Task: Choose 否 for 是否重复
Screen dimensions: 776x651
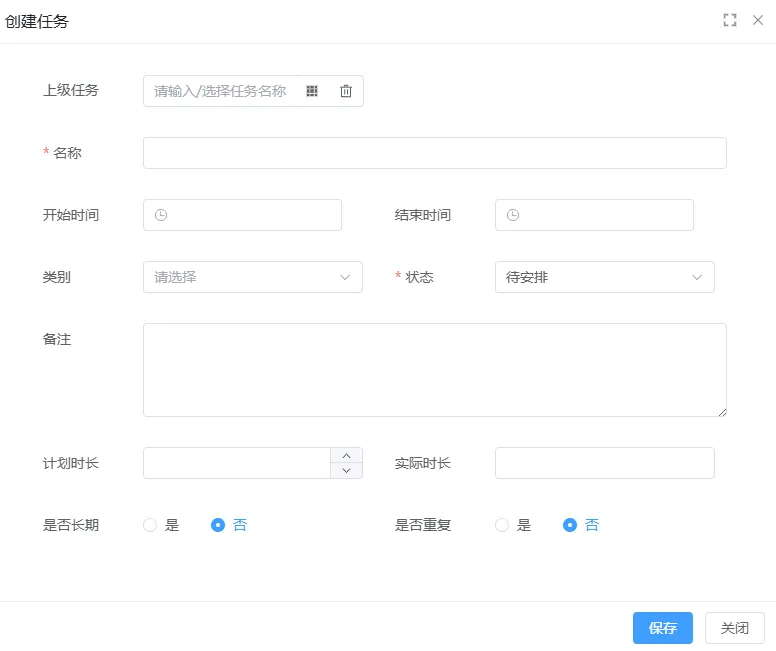Action: [x=570, y=525]
